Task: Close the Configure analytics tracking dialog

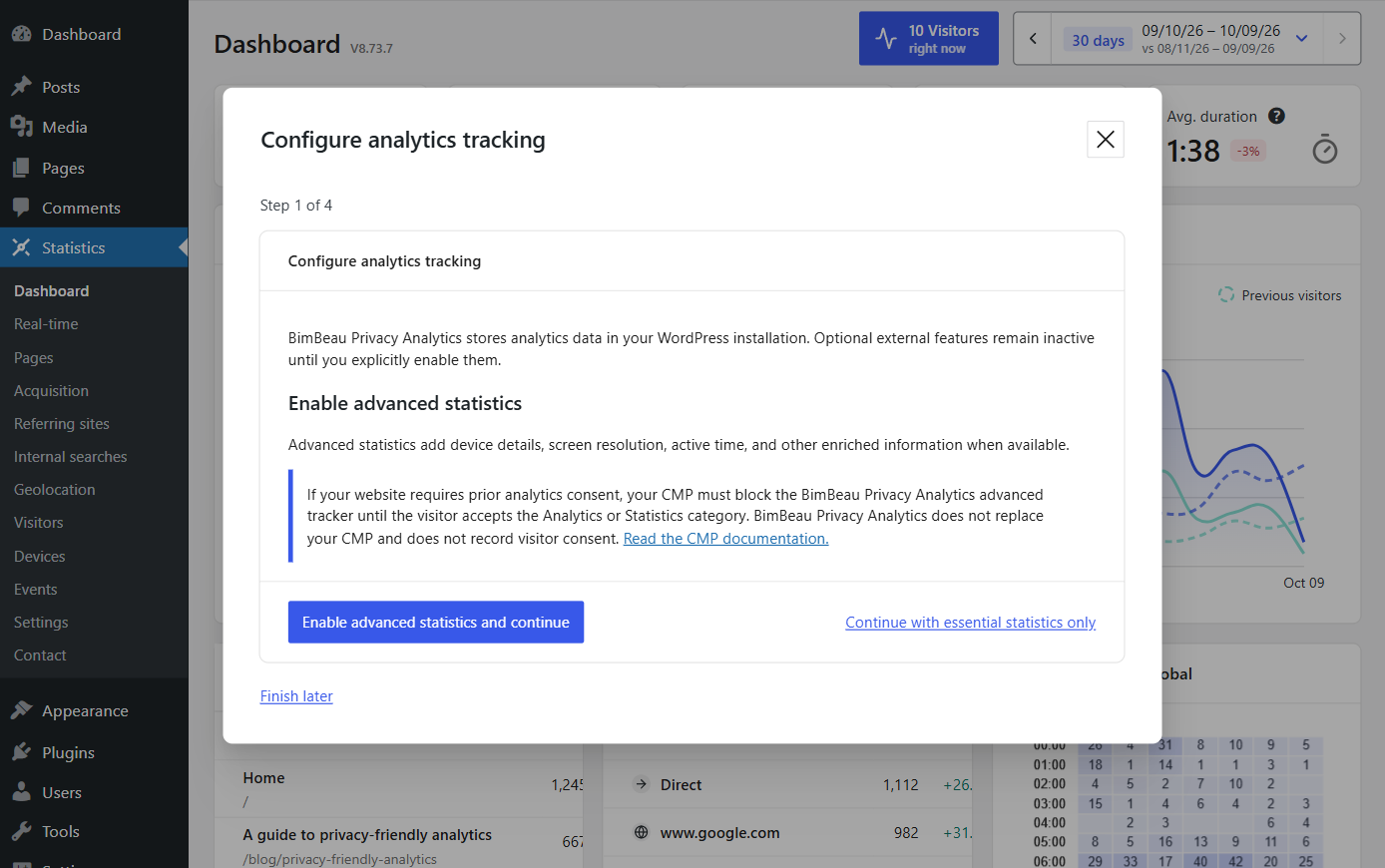Action: (x=1106, y=140)
